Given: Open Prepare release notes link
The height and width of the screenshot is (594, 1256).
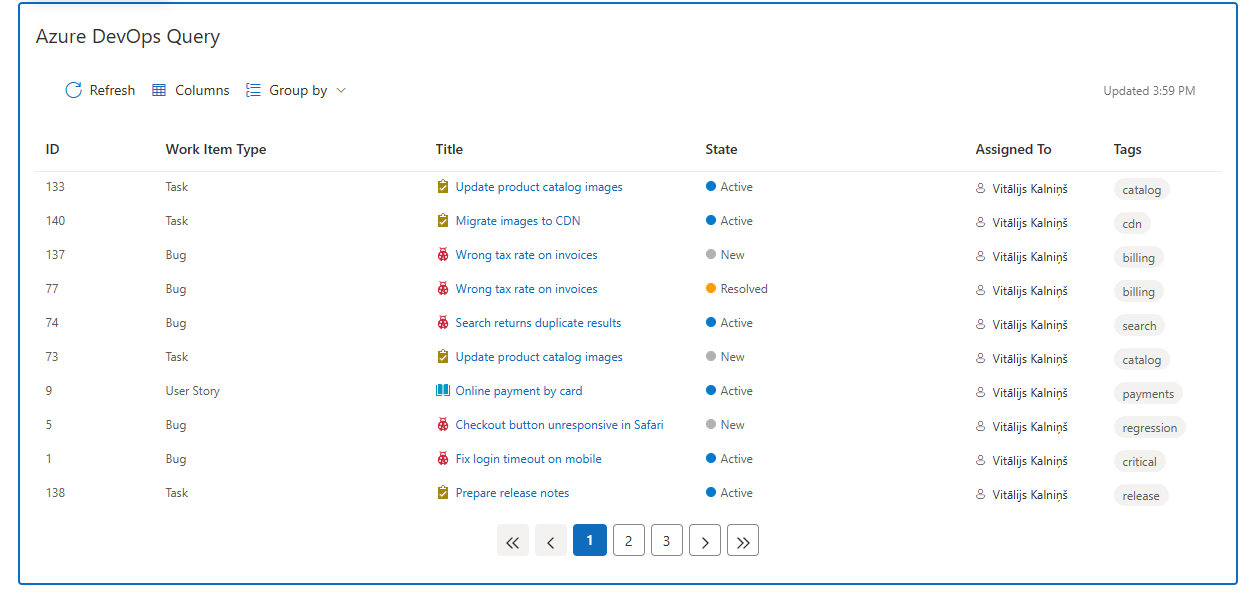Looking at the screenshot, I should coord(513,493).
